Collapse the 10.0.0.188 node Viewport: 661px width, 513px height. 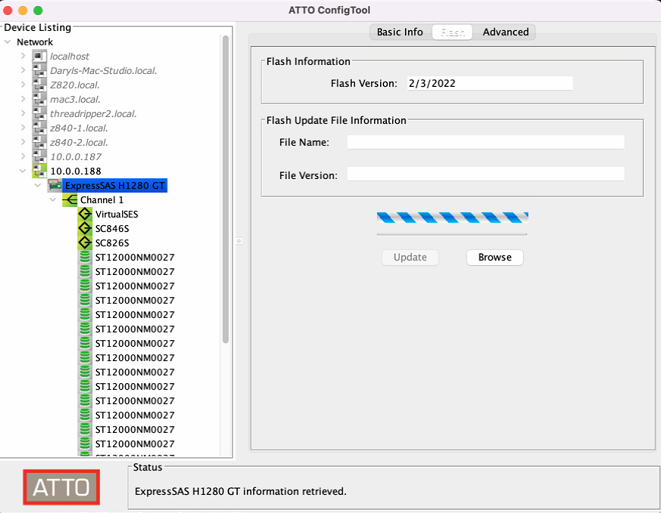coord(23,171)
